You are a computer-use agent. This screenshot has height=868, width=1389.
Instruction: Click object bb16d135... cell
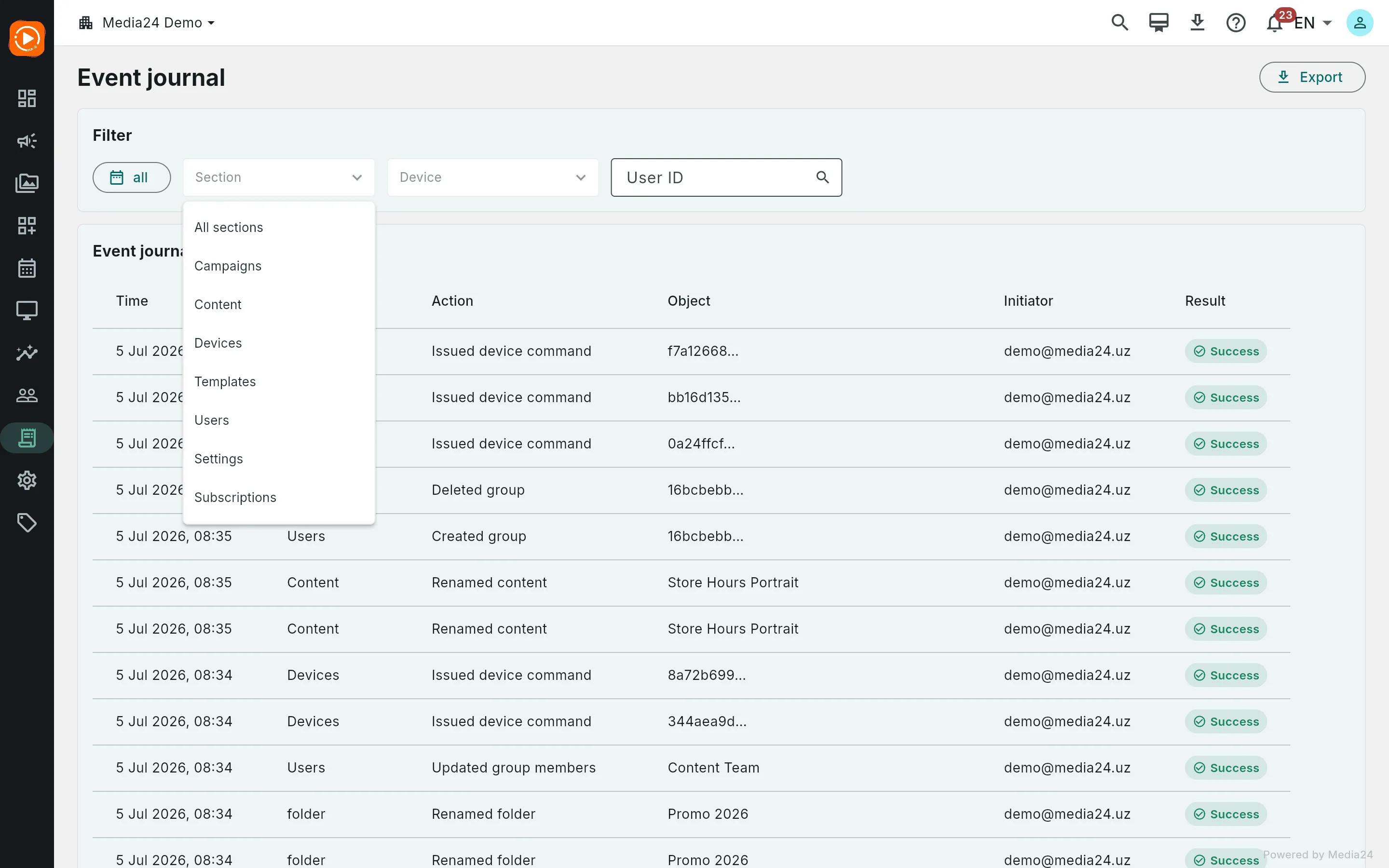click(x=704, y=397)
